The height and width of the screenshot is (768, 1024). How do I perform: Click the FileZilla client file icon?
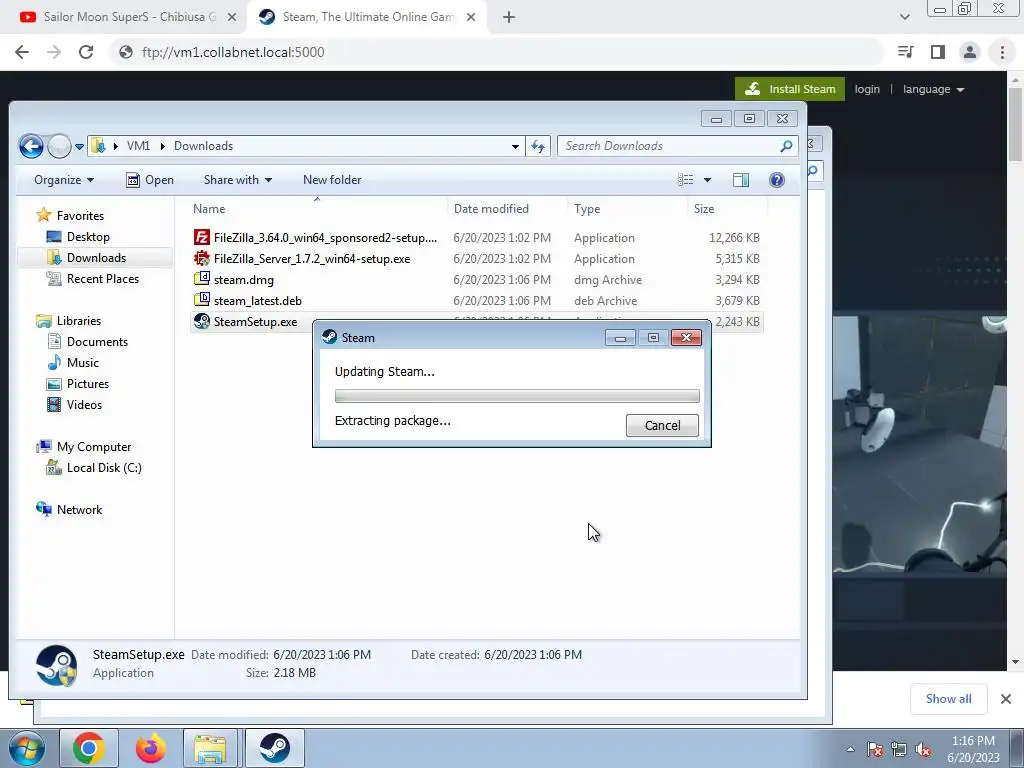(x=202, y=237)
